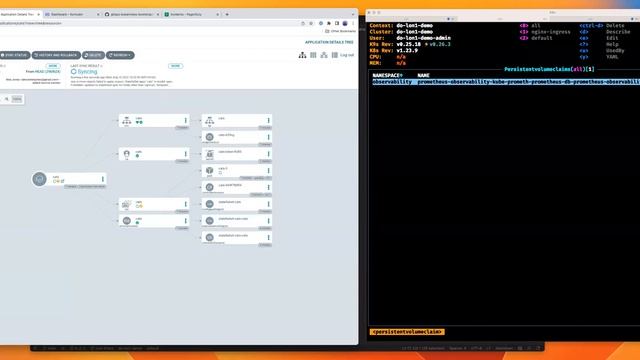The height and width of the screenshot is (360, 640).
Task: Select the root application node icon
Action: pos(40,179)
